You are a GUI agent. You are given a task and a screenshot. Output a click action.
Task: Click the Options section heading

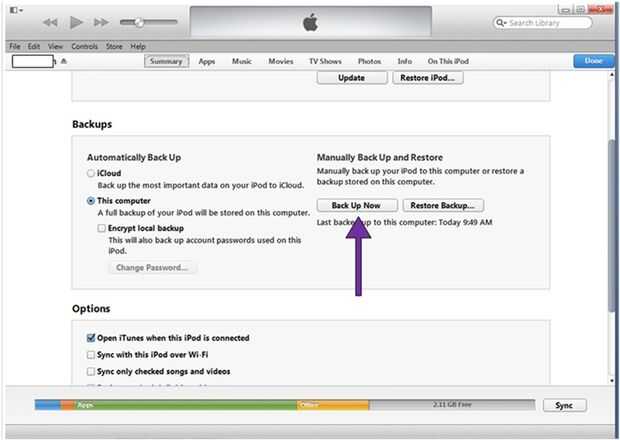coord(91,308)
